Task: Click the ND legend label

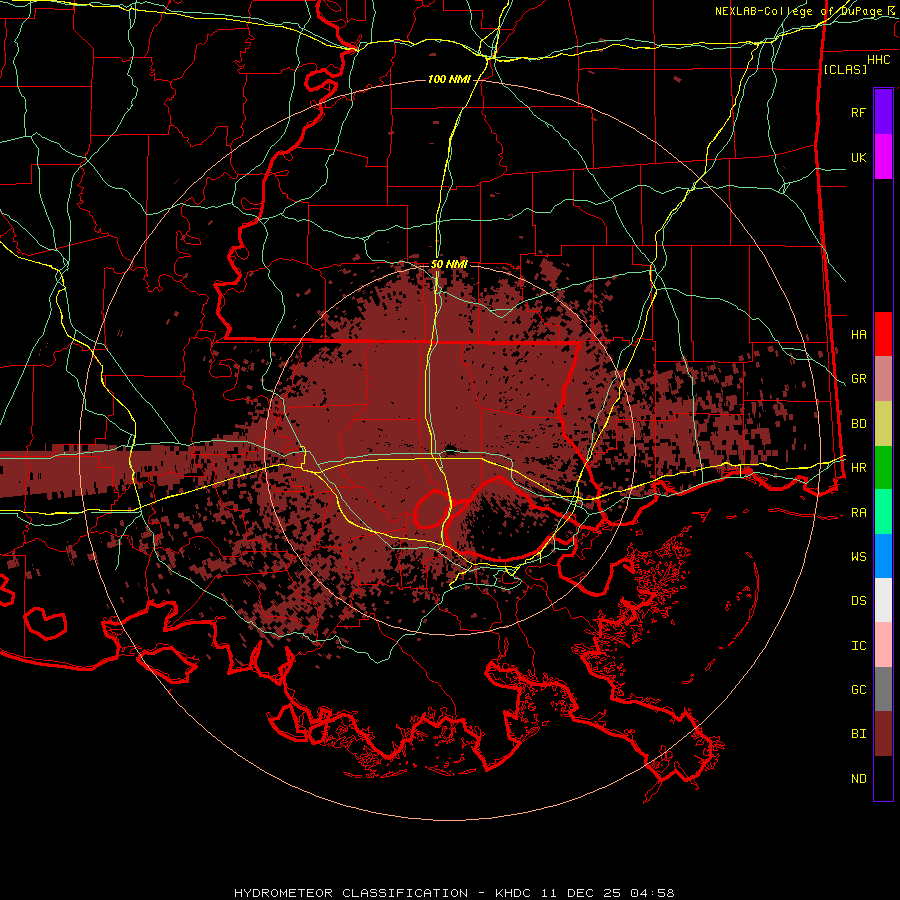Action: [858, 778]
